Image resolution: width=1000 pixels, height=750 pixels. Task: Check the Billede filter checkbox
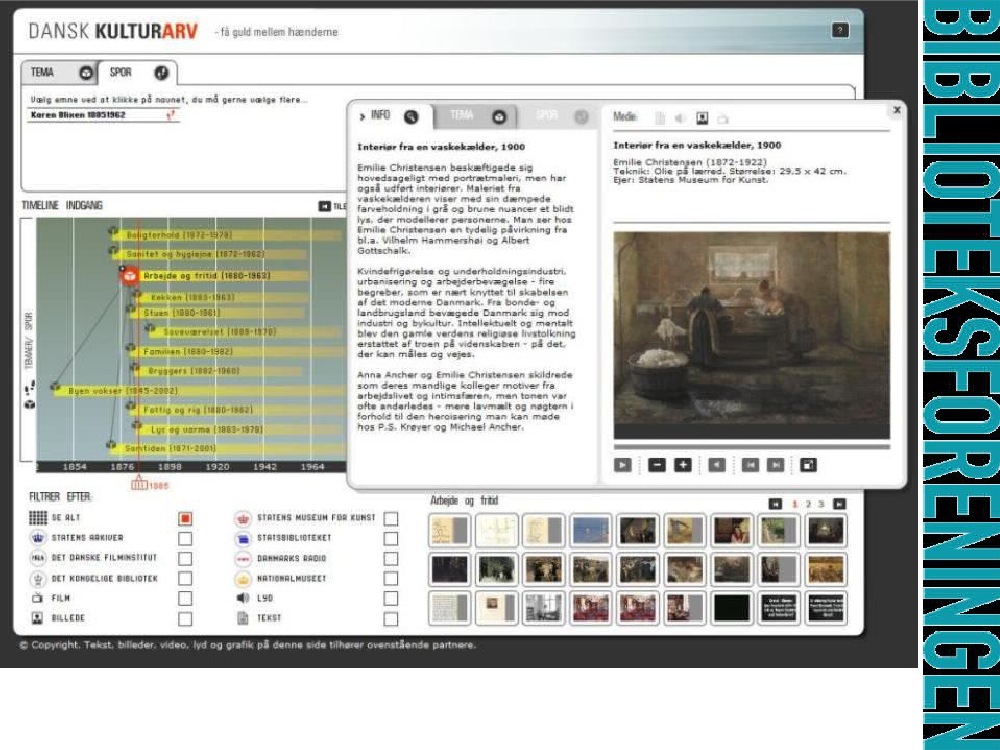(185, 619)
